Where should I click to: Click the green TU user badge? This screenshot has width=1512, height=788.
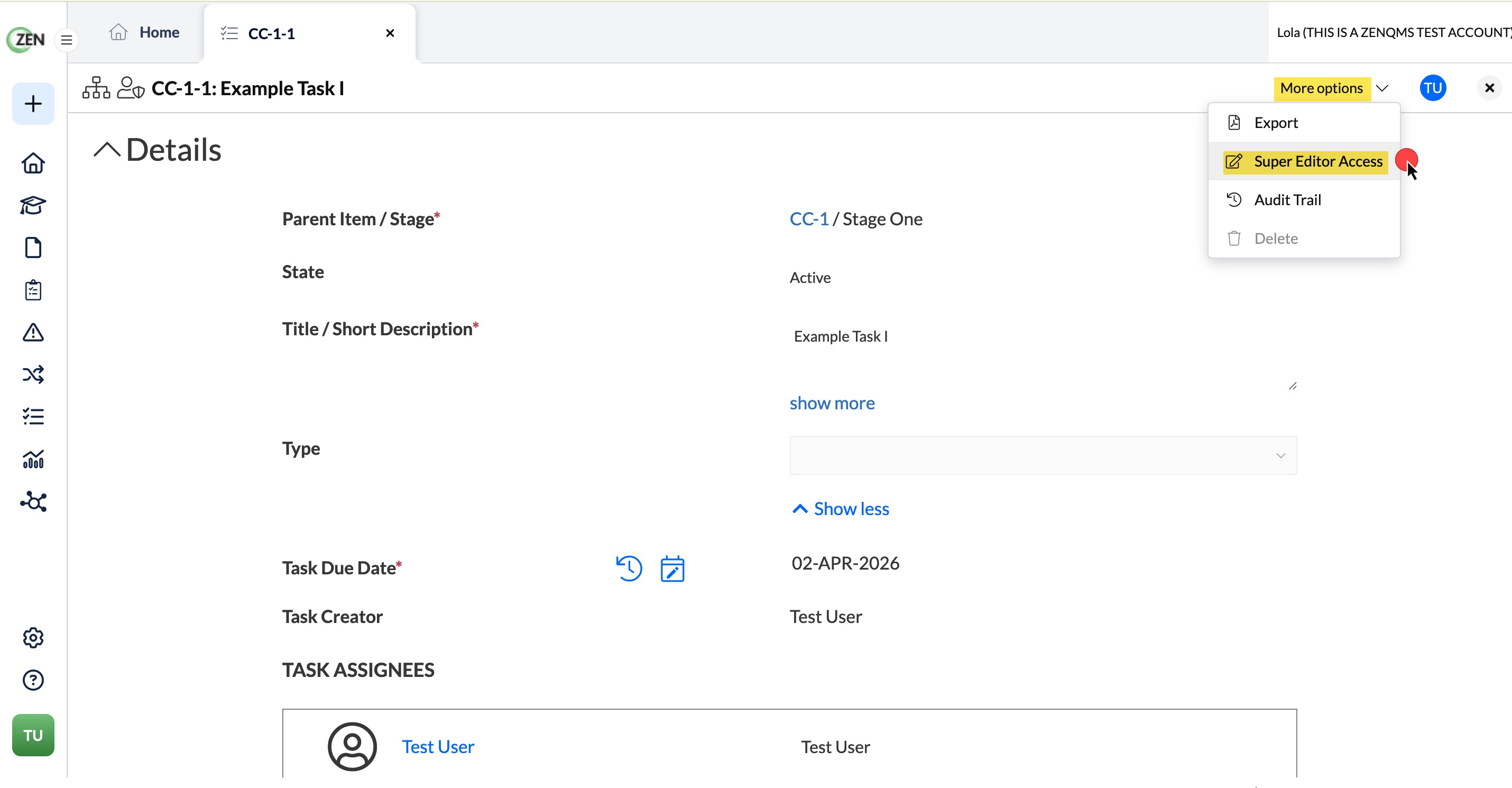(33, 735)
